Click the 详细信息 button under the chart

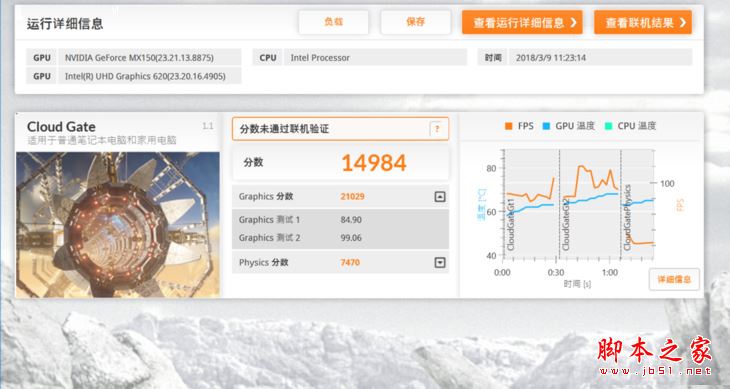coord(674,279)
